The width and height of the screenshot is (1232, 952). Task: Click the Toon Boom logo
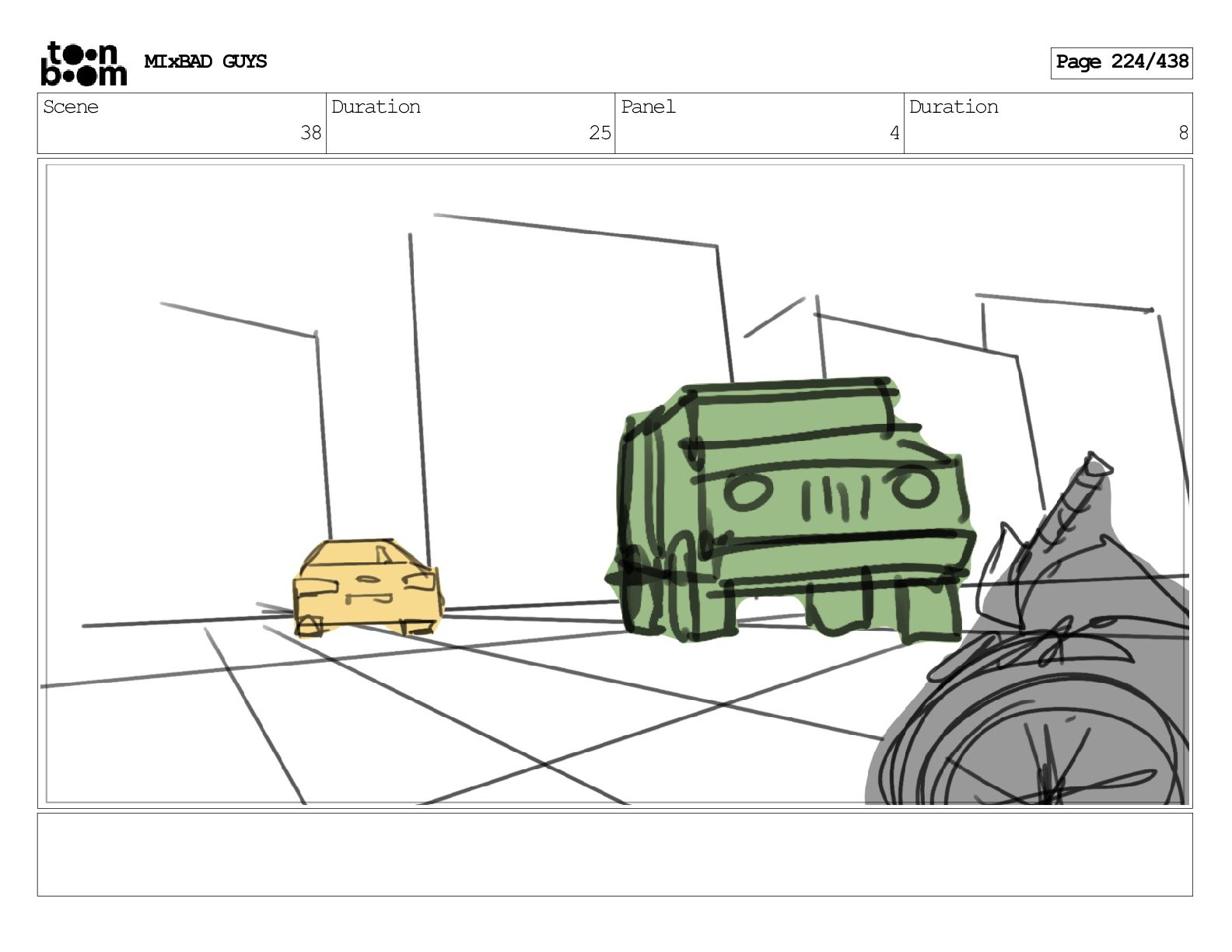tap(83, 63)
